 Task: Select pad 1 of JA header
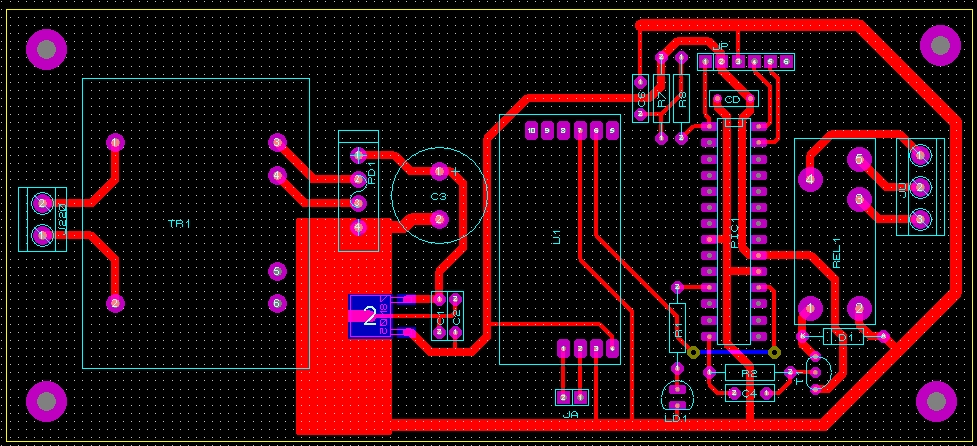coord(580,397)
